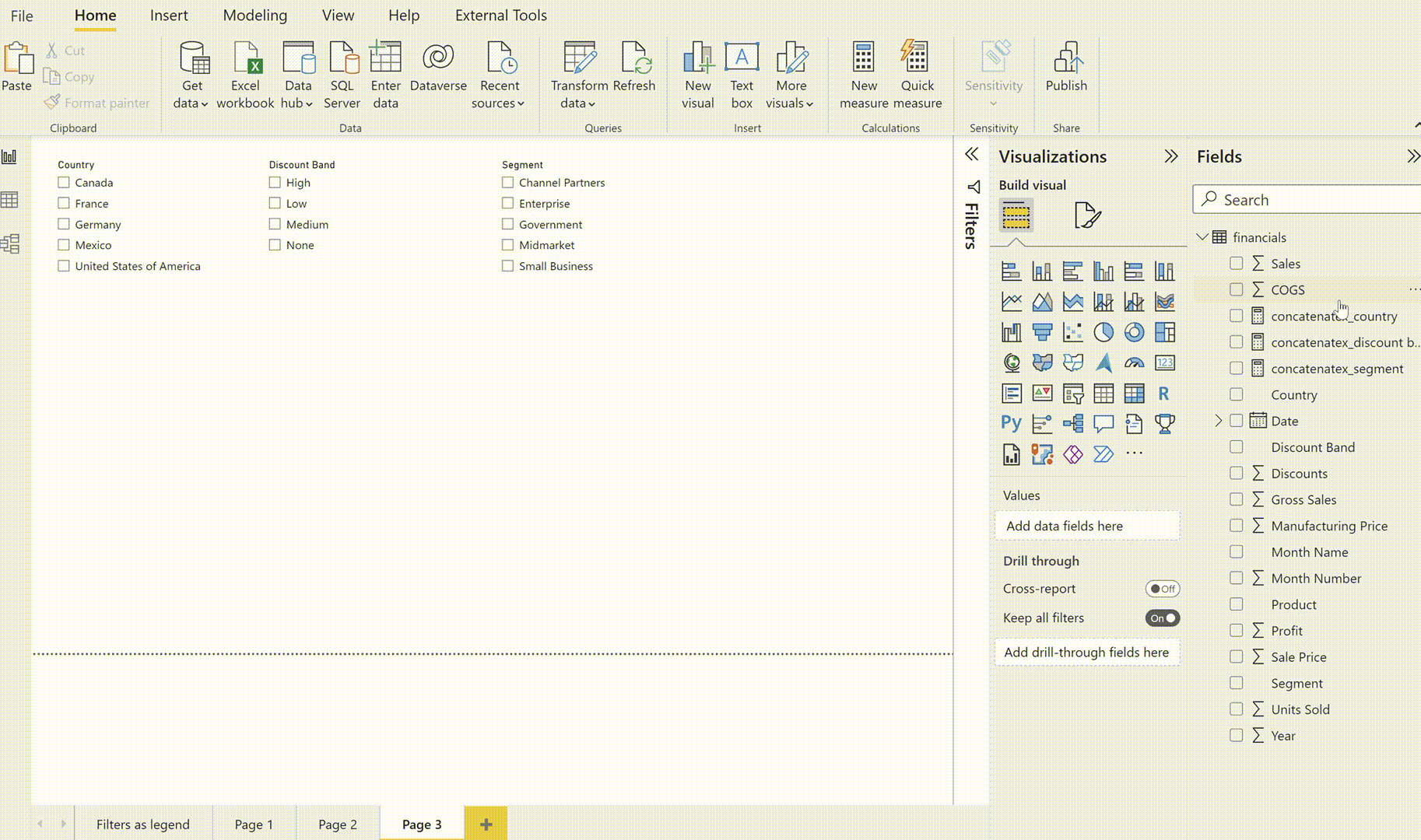This screenshot has width=1421, height=840.
Task: Switch to Model view in sidebar
Action: [10, 244]
